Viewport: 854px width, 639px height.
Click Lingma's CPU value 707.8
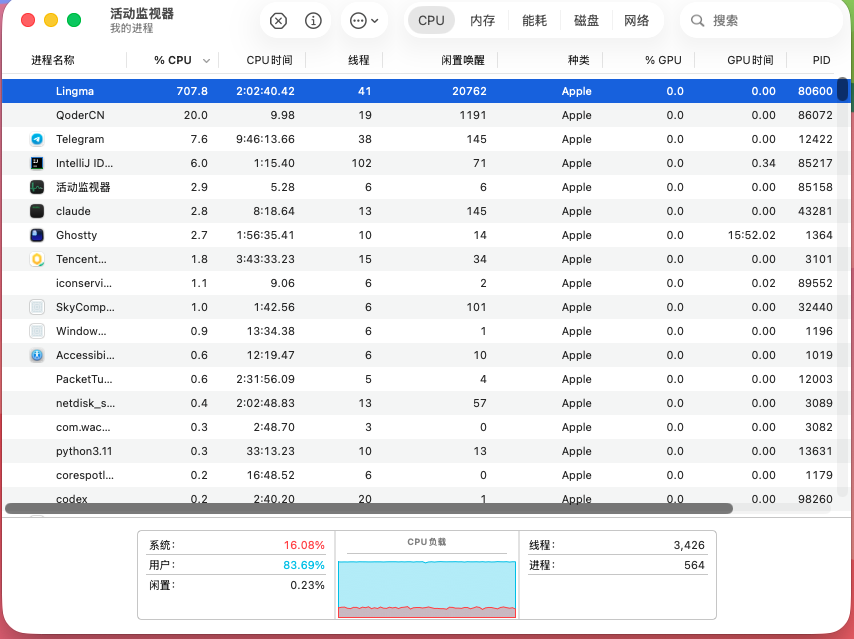192,92
